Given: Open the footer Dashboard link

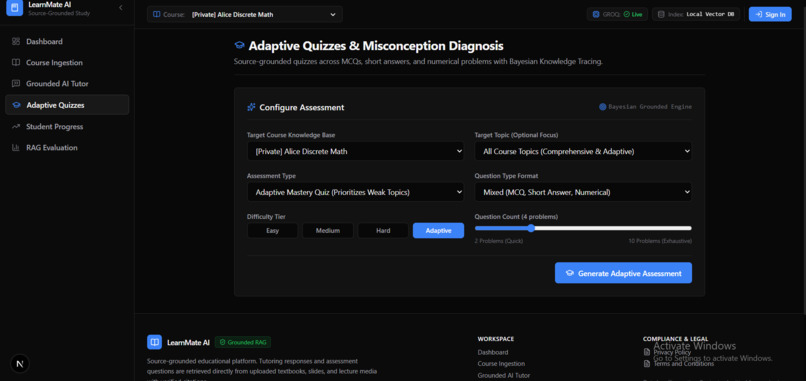Looking at the screenshot, I should [492, 352].
